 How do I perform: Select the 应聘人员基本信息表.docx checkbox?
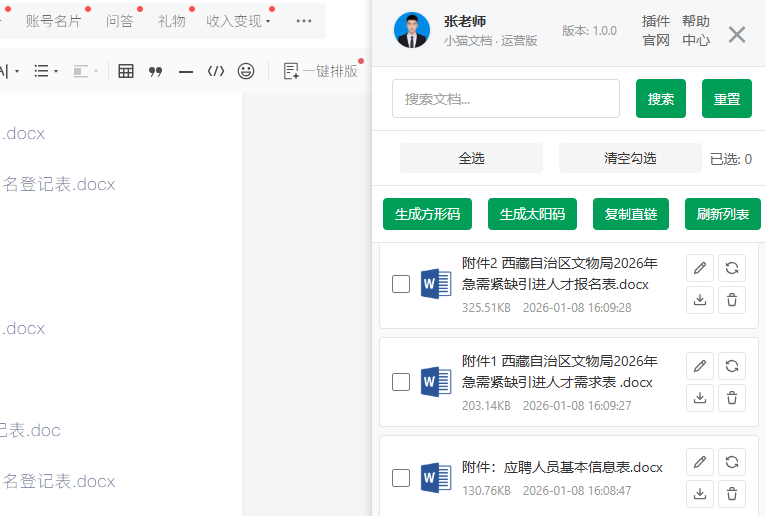coord(401,478)
